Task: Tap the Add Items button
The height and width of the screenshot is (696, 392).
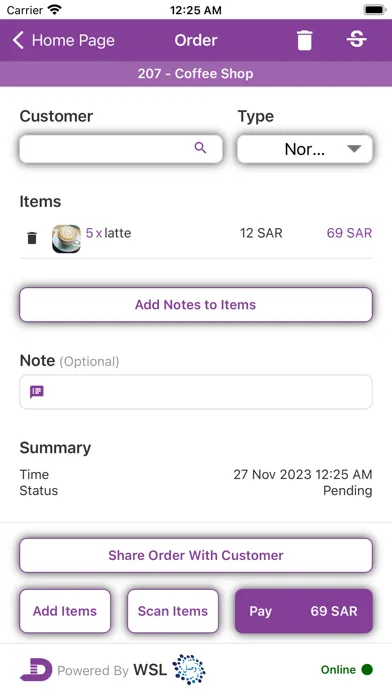Action: point(65,611)
